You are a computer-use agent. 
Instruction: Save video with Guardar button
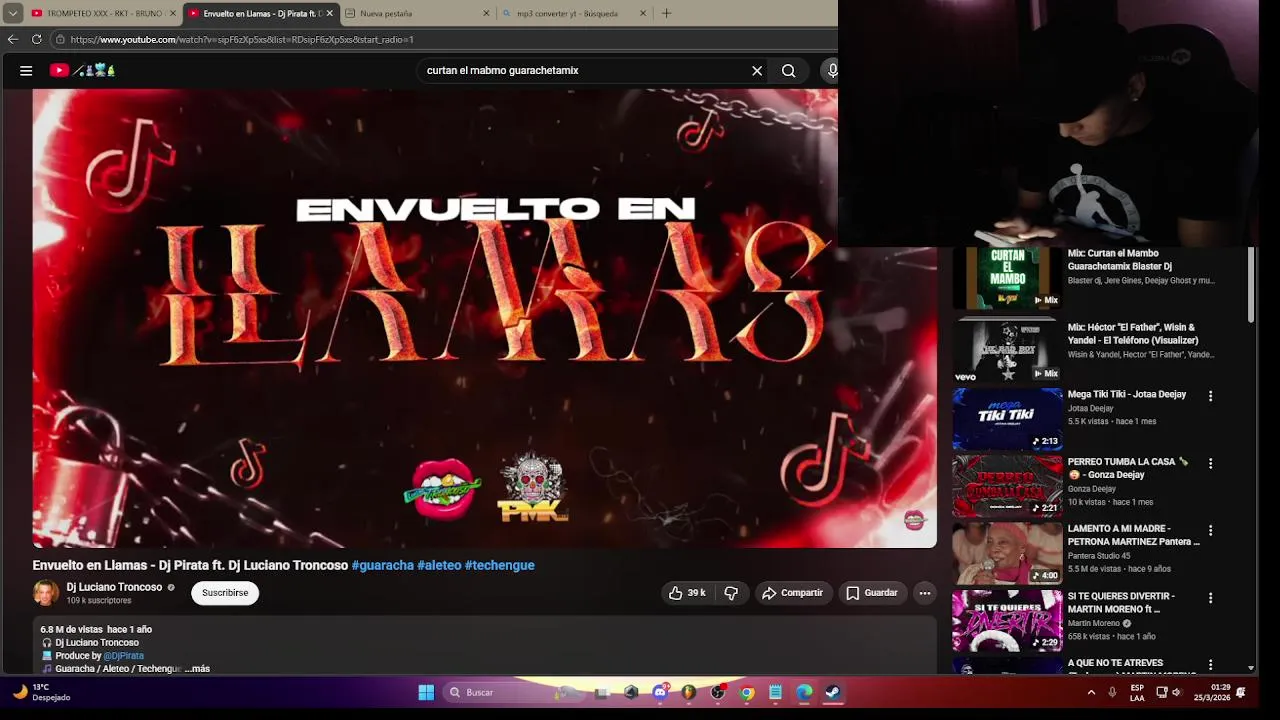(872, 593)
